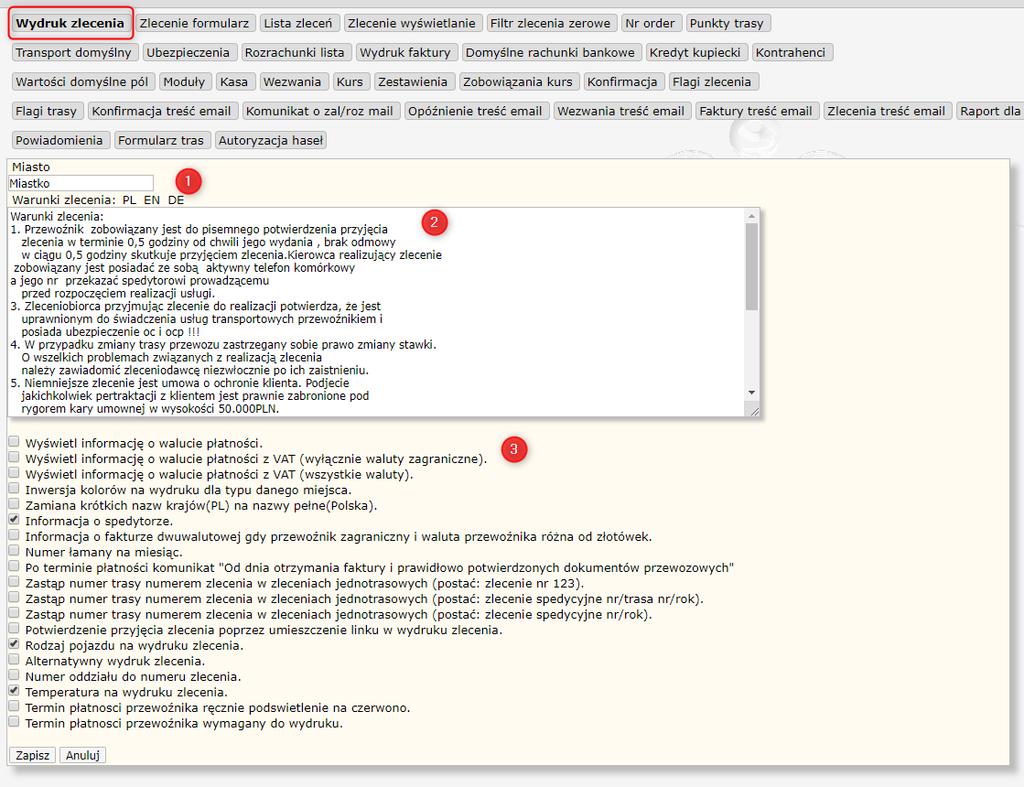Switch to Faktury treść email tab
1024x787 pixels.
[x=756, y=111]
